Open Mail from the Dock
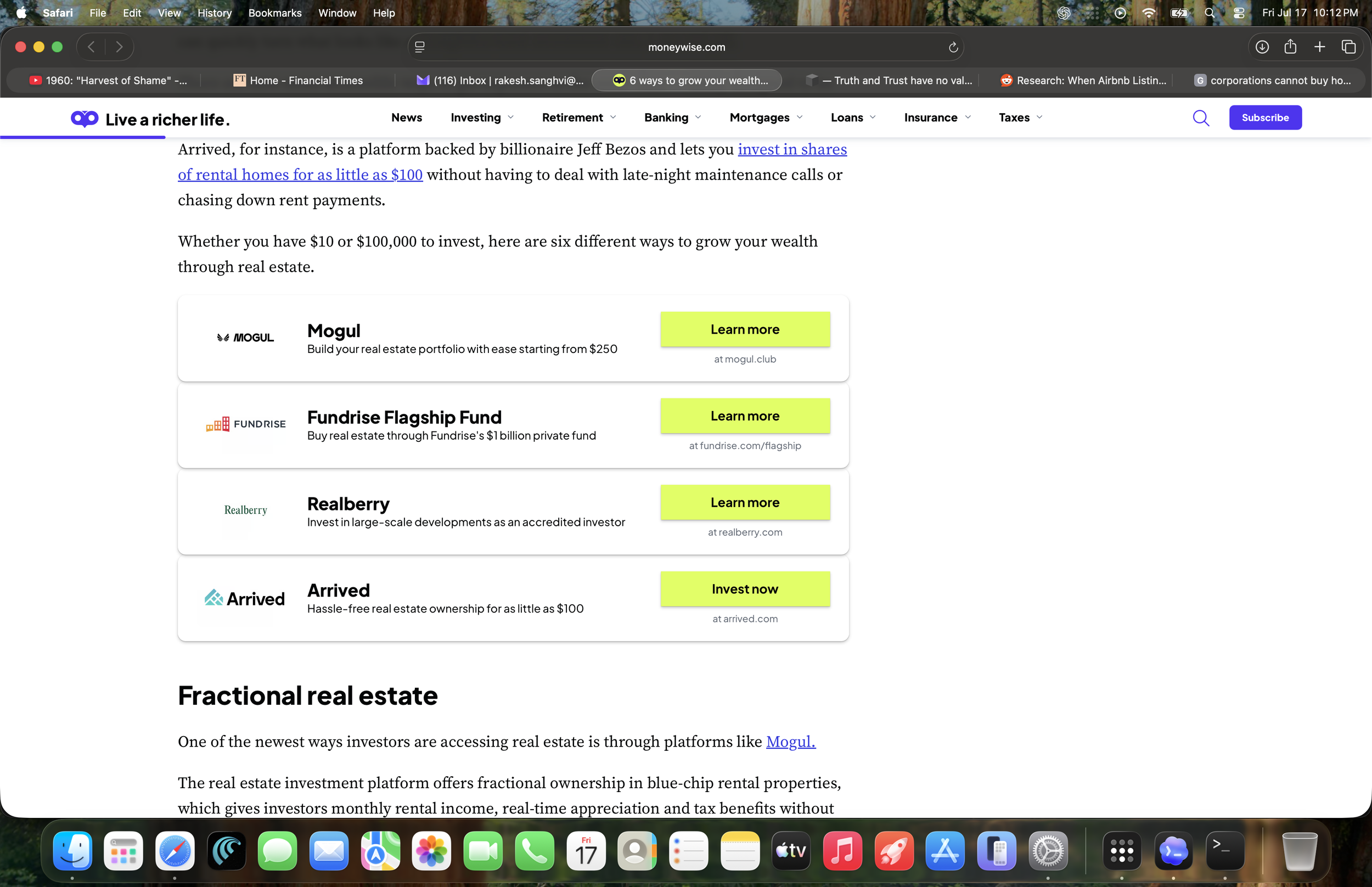1372x887 pixels. (x=329, y=850)
